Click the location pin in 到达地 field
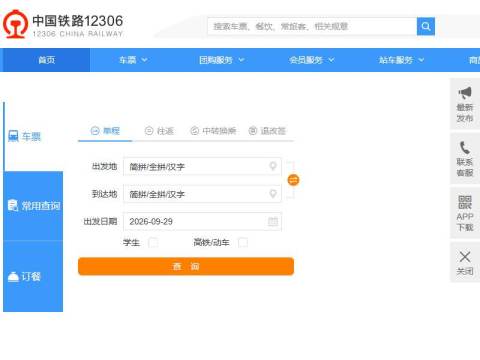The height and width of the screenshot is (360, 480). 273,194
